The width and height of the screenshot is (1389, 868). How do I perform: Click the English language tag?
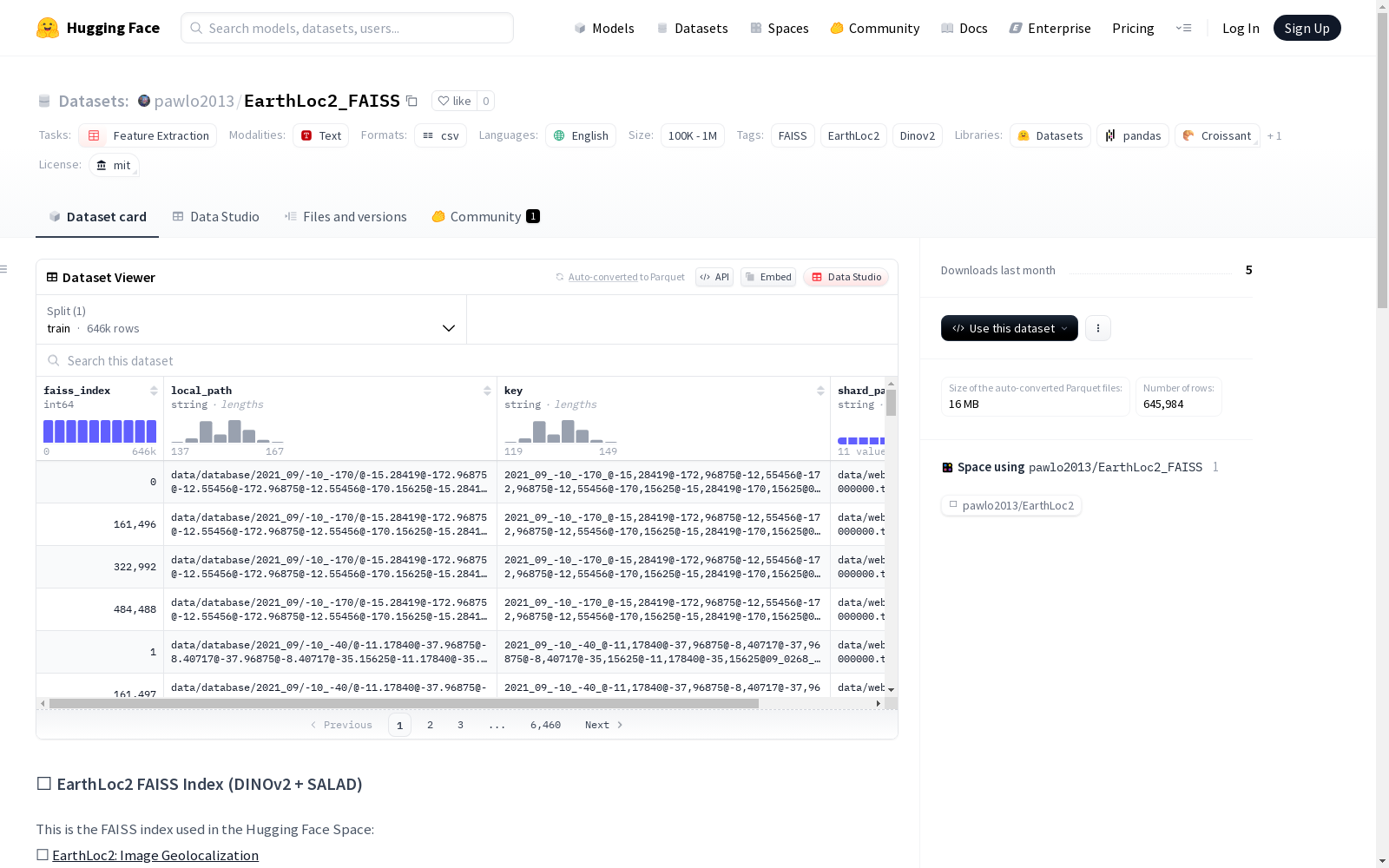click(581, 135)
